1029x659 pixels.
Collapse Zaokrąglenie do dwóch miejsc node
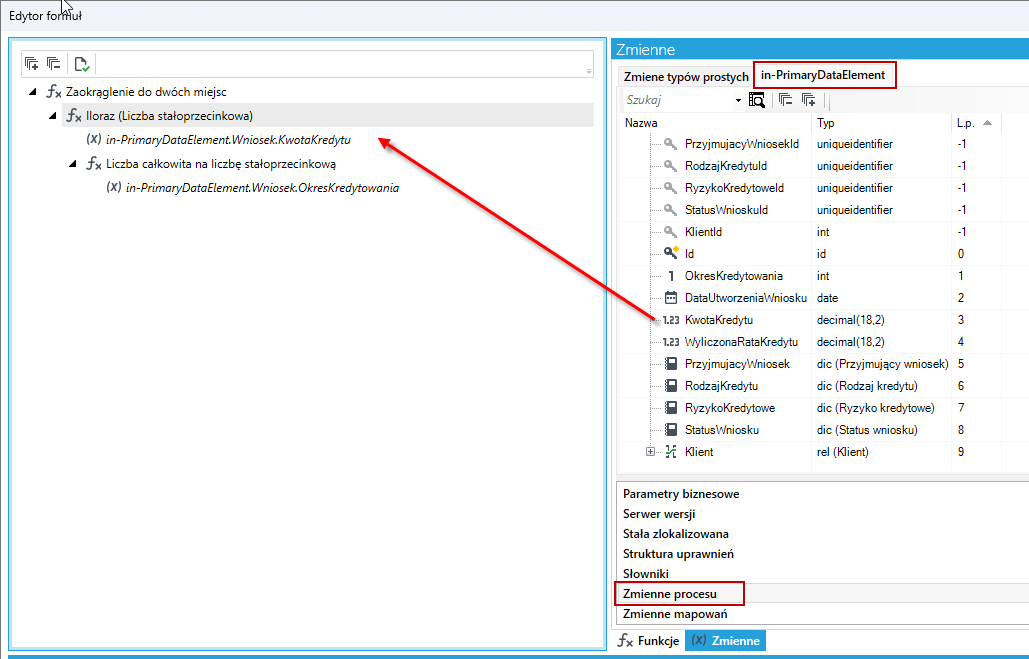pyautogui.click(x=32, y=92)
